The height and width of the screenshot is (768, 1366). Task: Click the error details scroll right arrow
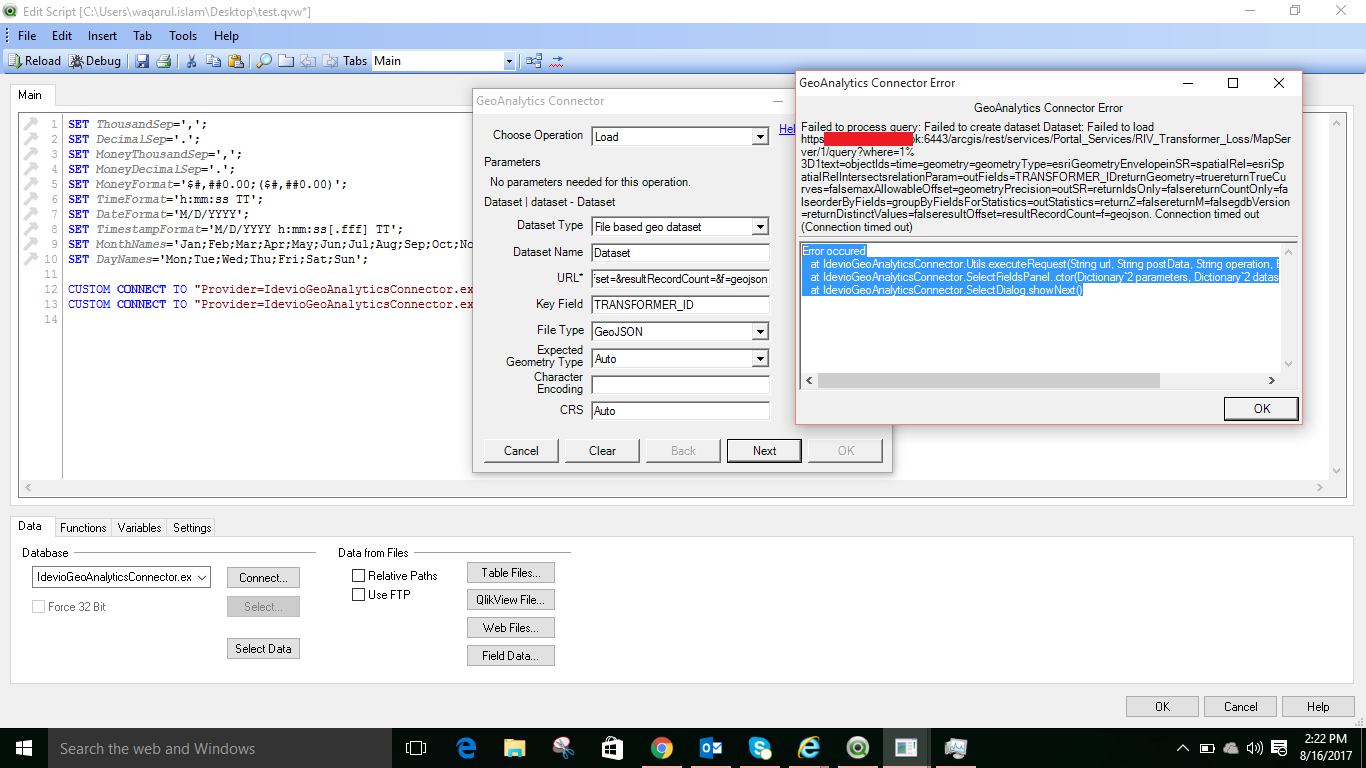[x=1271, y=381]
